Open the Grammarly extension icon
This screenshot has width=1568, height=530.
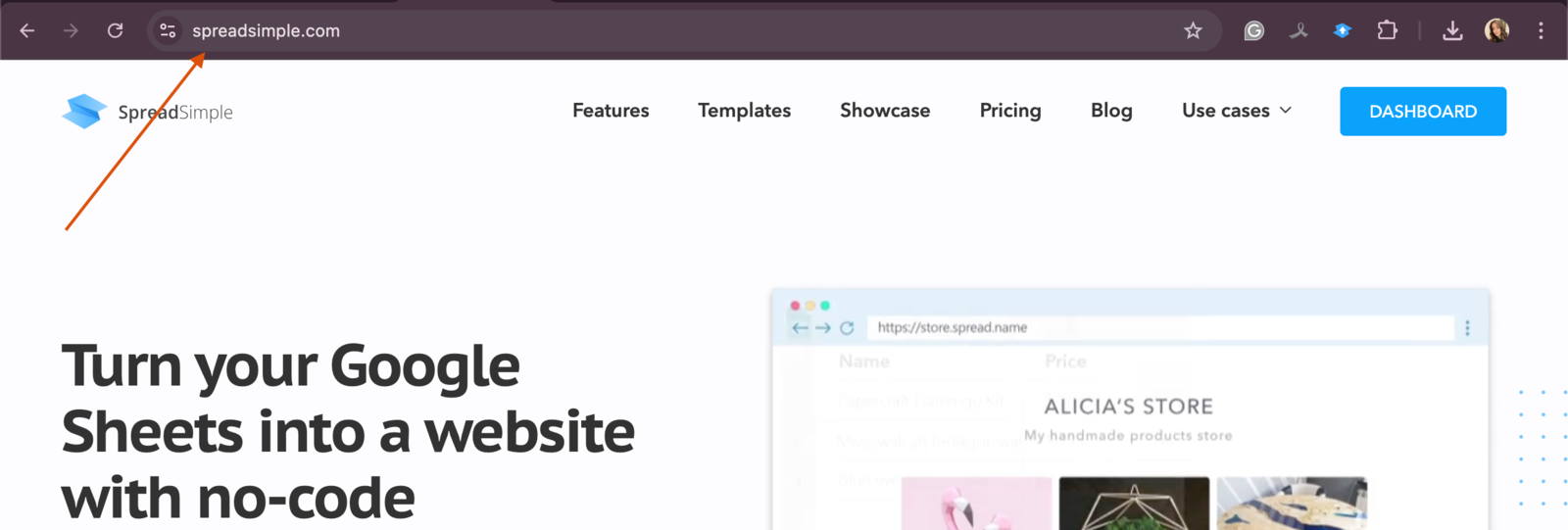1253,30
